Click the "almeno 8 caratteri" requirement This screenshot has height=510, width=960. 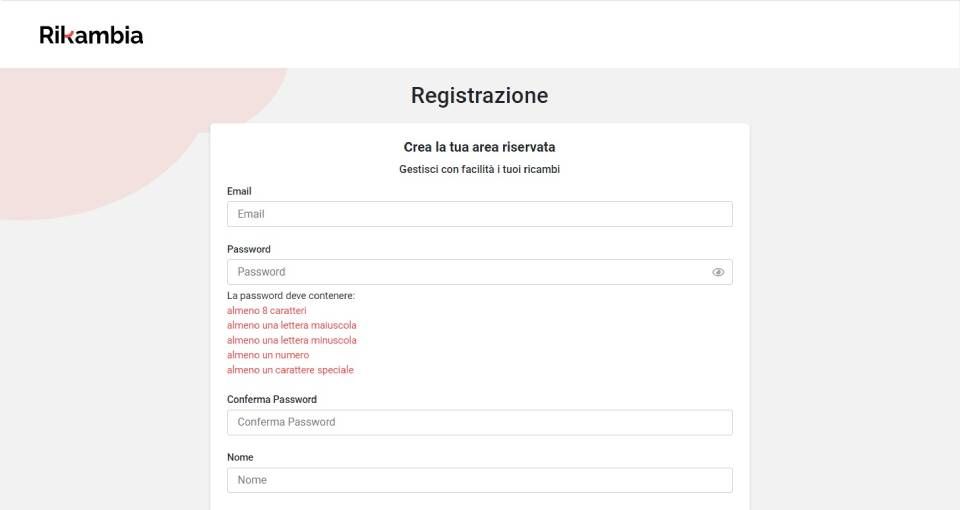tap(267, 311)
